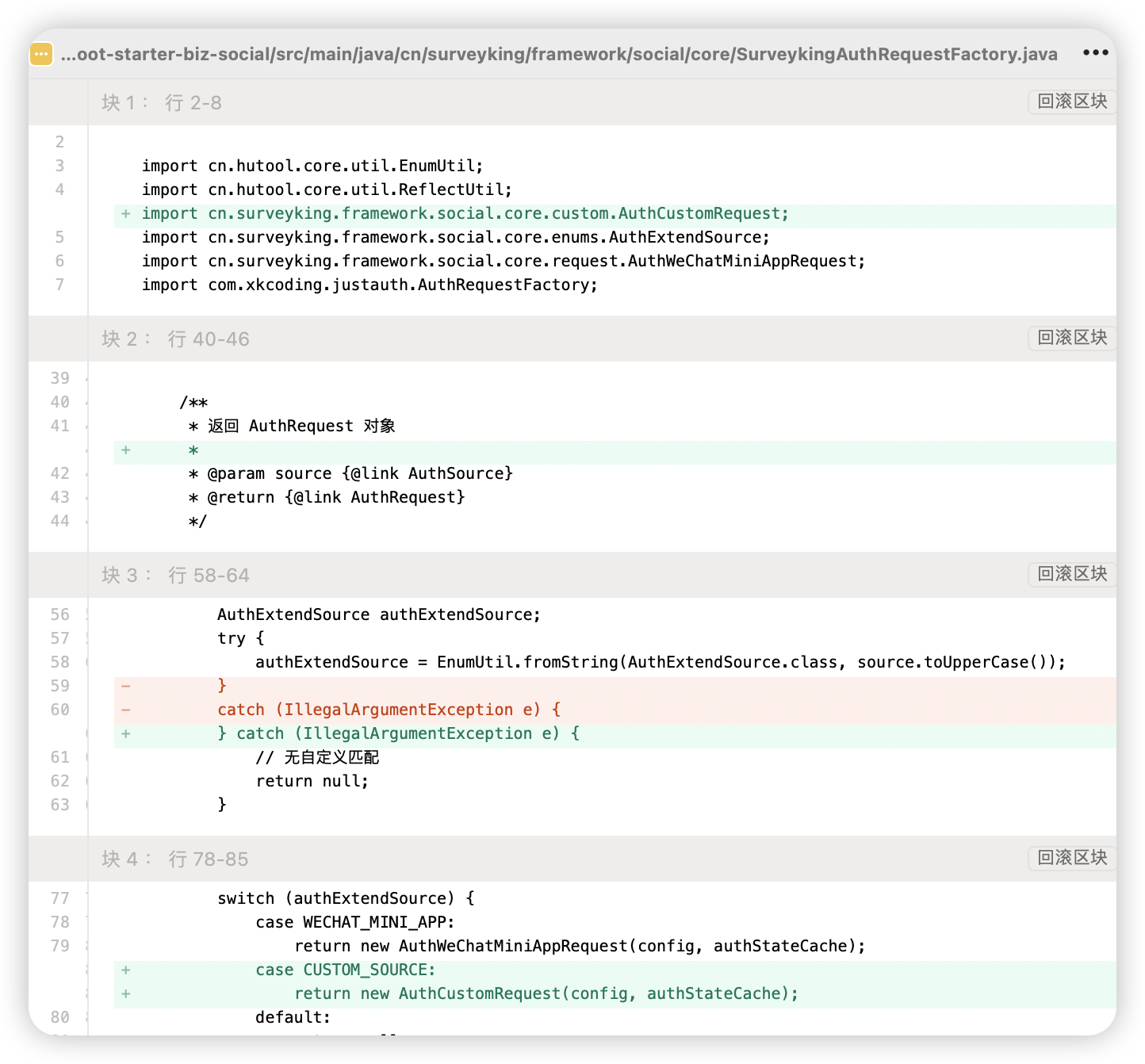Roll back hunk 4 (行 78-85)
This screenshot has width=1145, height=1064.
pos(1072,858)
